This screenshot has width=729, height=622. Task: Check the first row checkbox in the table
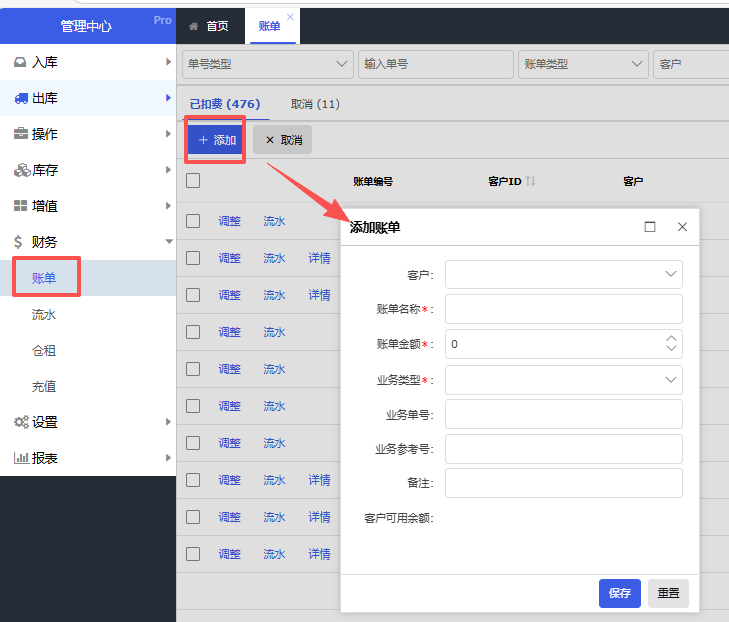(193, 221)
